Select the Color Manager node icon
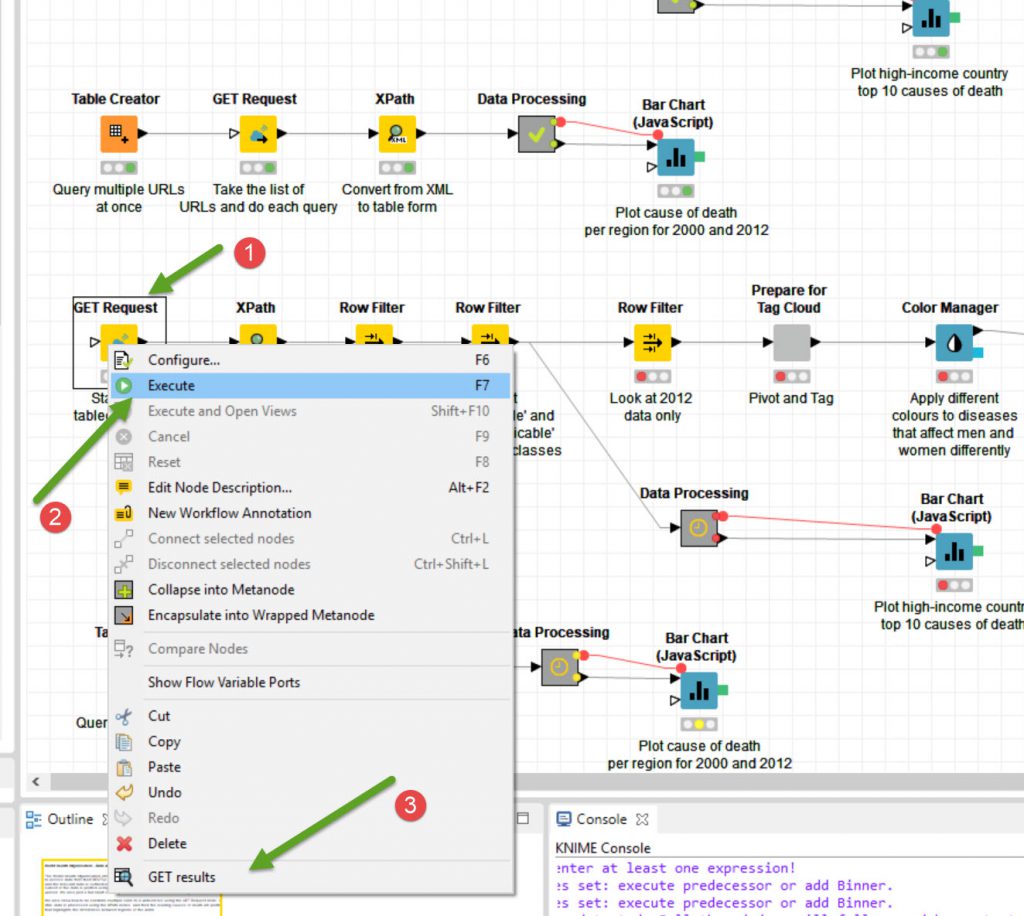The width and height of the screenshot is (1024, 916). point(954,342)
